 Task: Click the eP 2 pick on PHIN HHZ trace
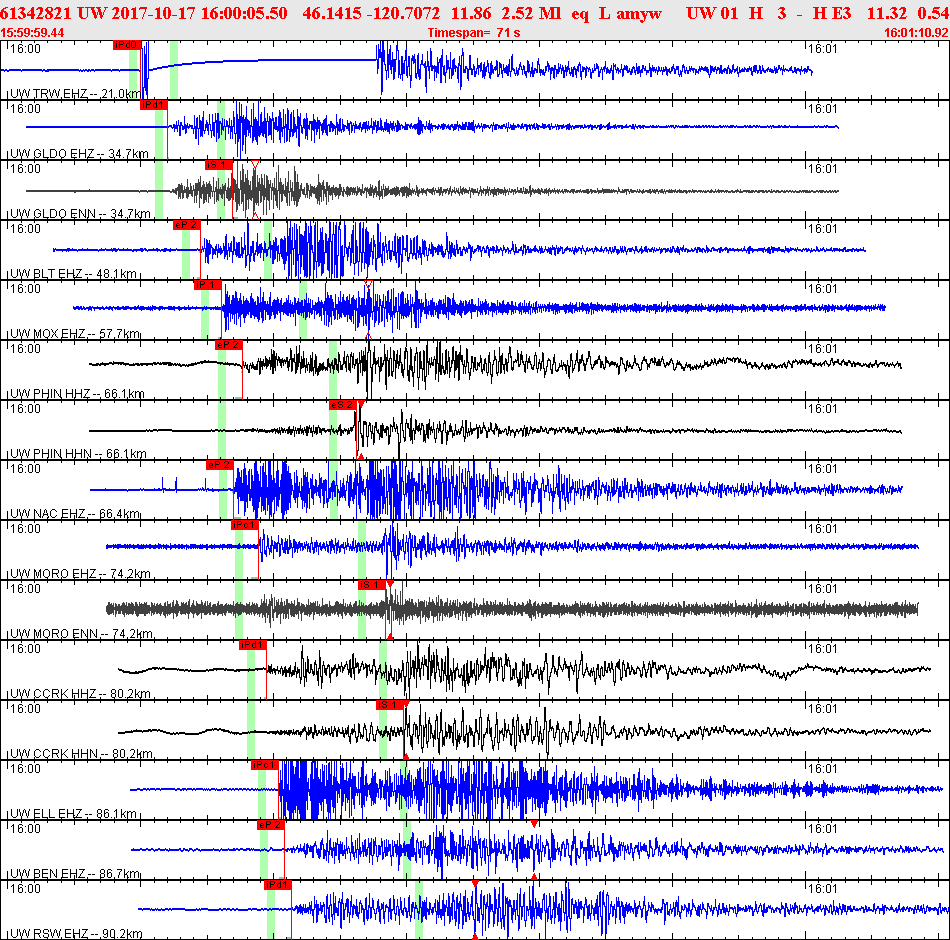click(x=228, y=345)
